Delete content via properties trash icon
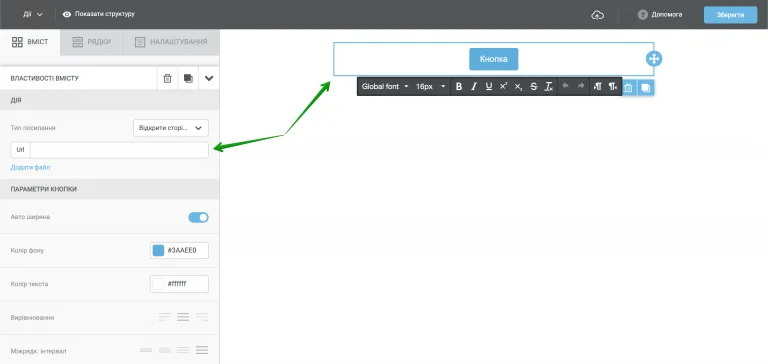The height and width of the screenshot is (364, 768). pyautogui.click(x=168, y=78)
